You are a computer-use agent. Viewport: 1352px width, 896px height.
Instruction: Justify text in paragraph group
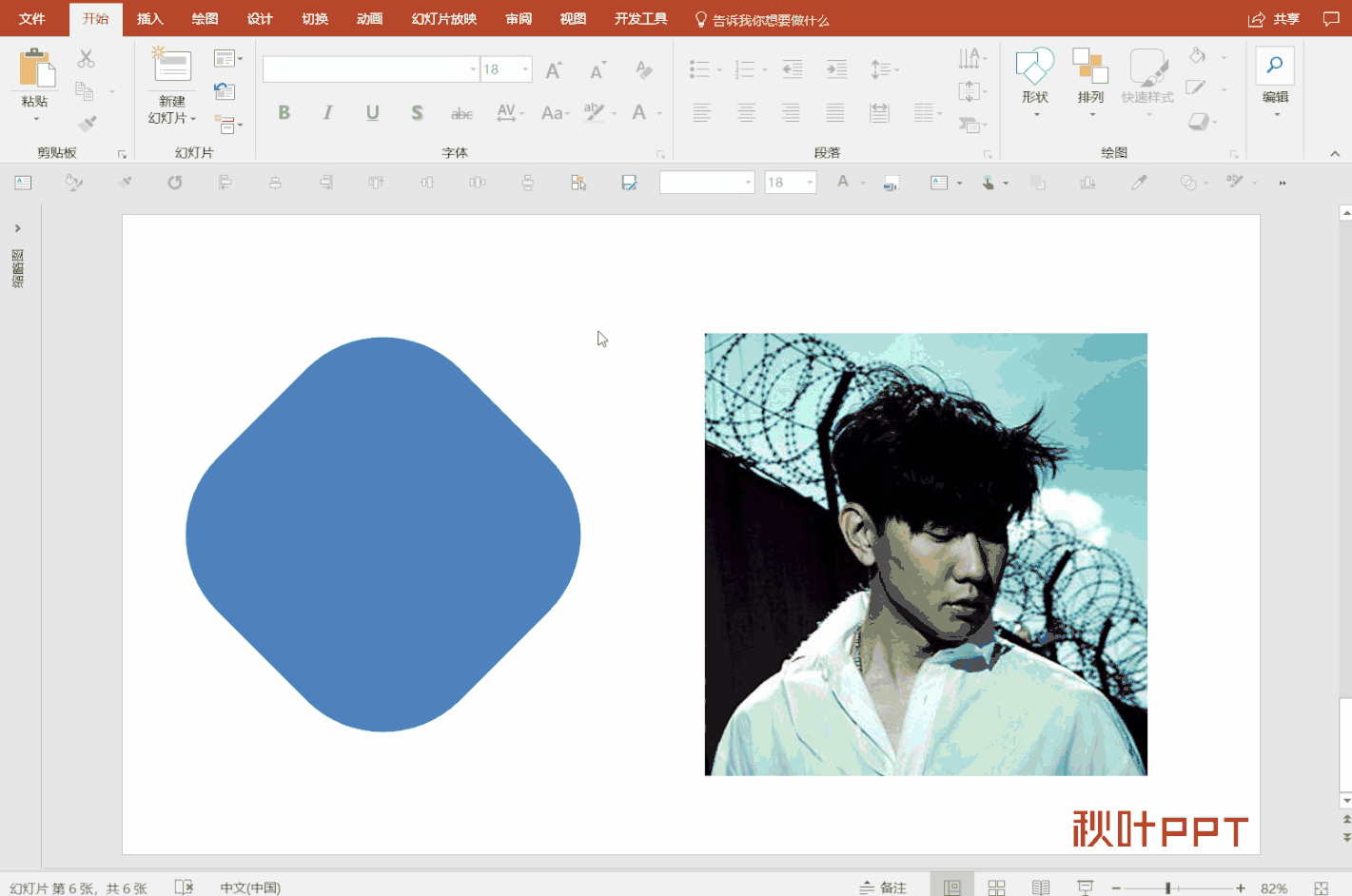pos(834,113)
